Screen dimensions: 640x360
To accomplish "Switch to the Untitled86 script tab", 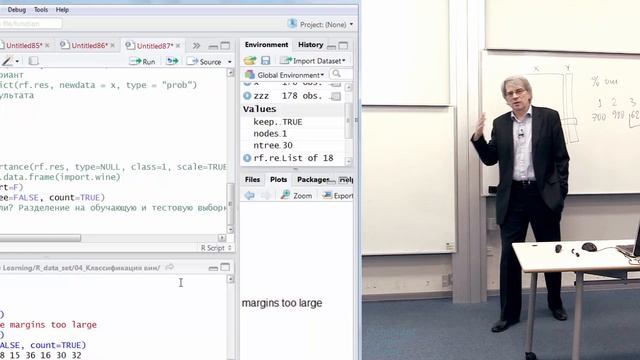I will [86, 45].
